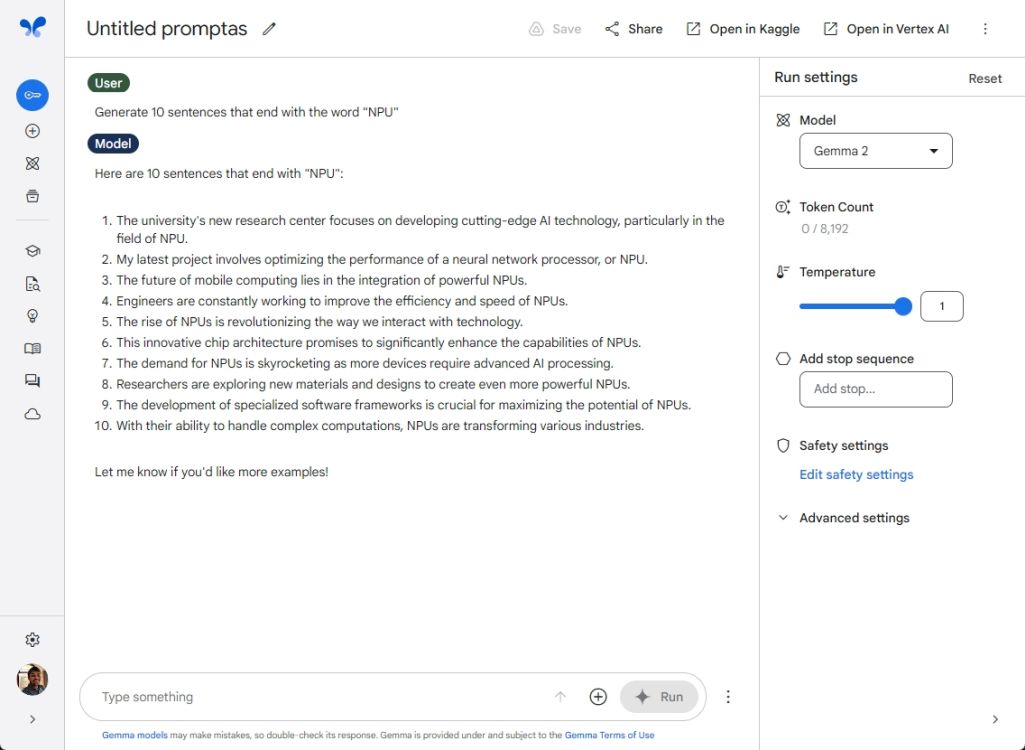Click the chat feedback icon in sidebar
This screenshot has height=750, width=1025.
(x=32, y=381)
